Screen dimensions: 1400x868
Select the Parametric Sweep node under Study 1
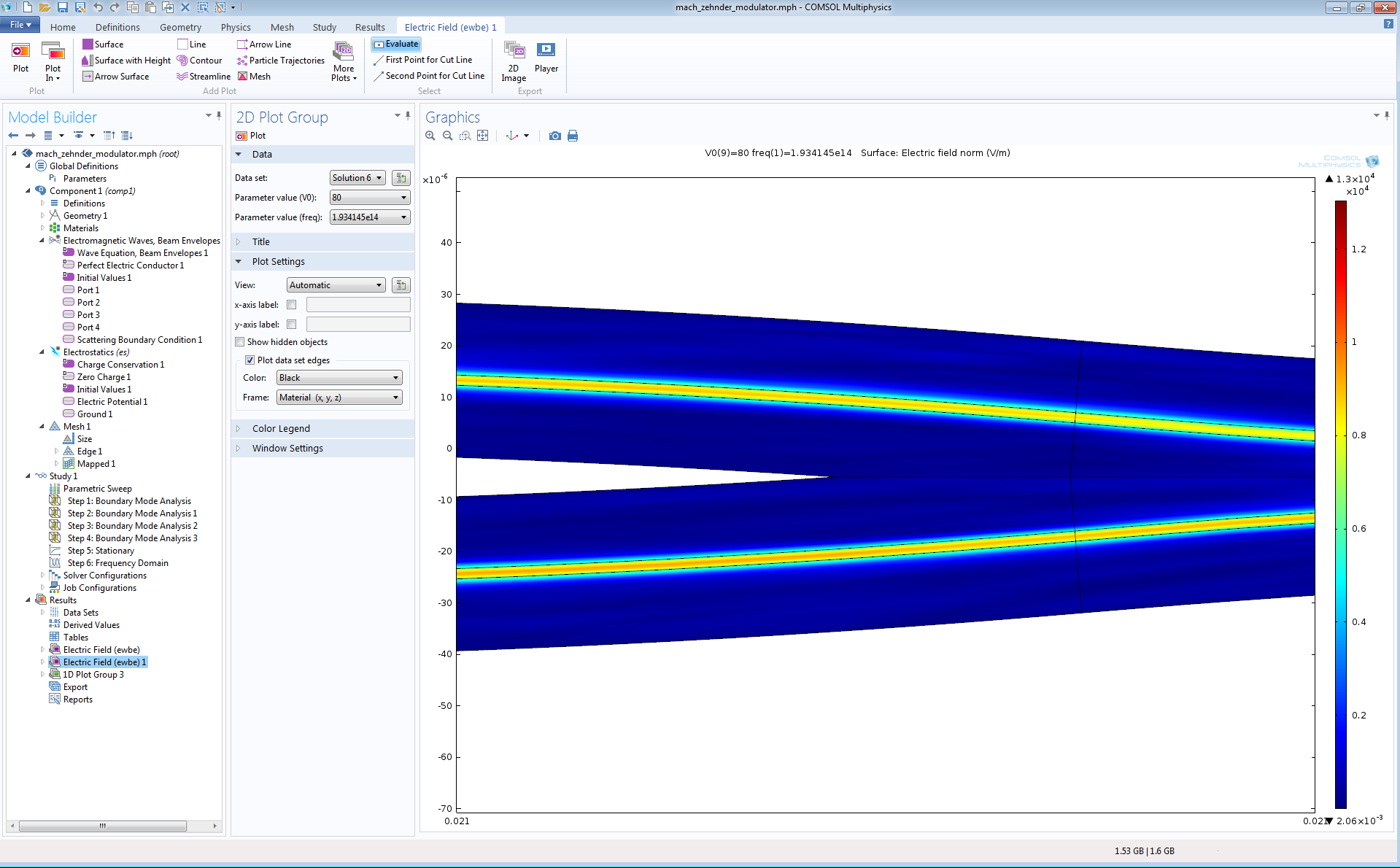(98, 488)
